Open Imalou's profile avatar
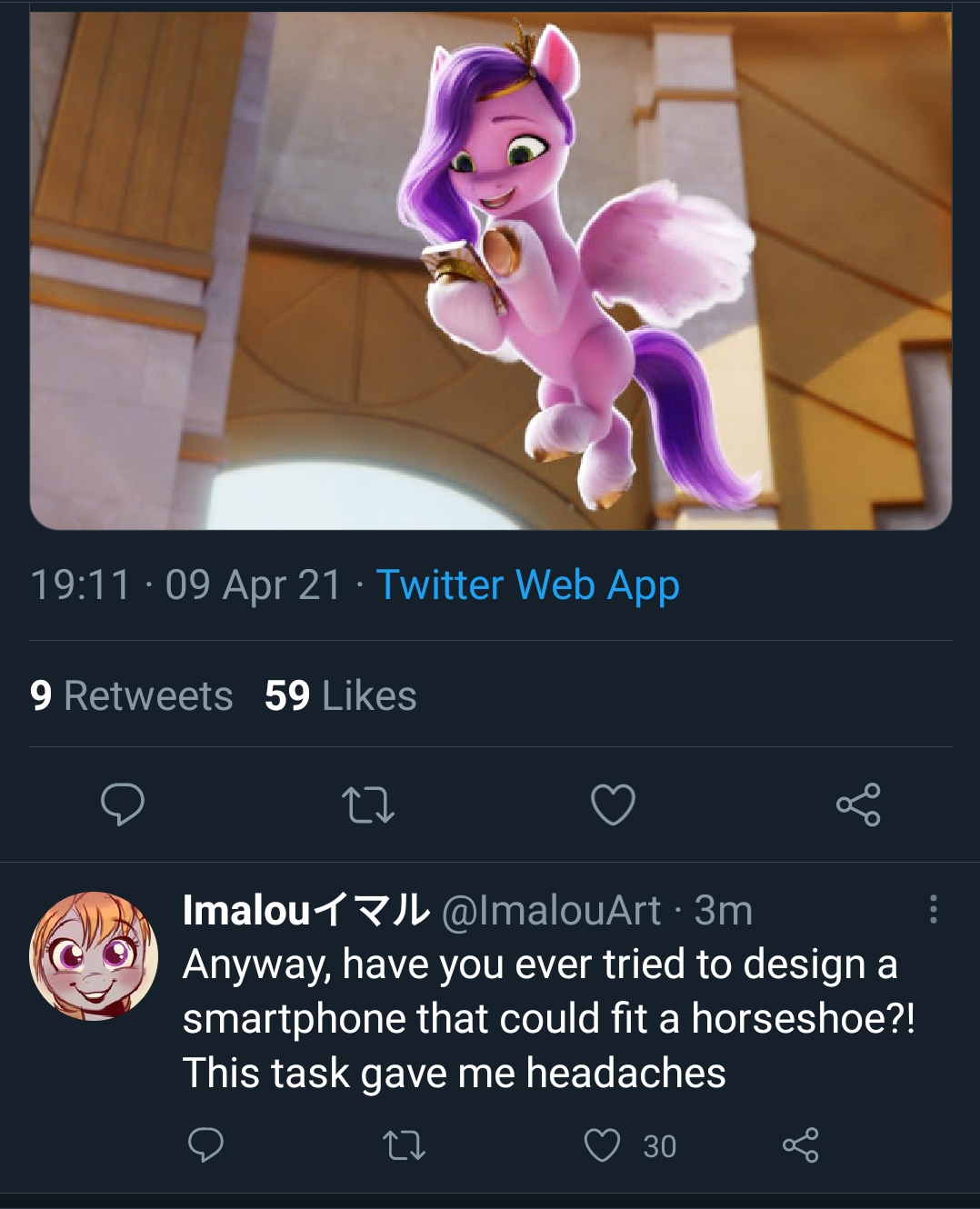 point(94,955)
